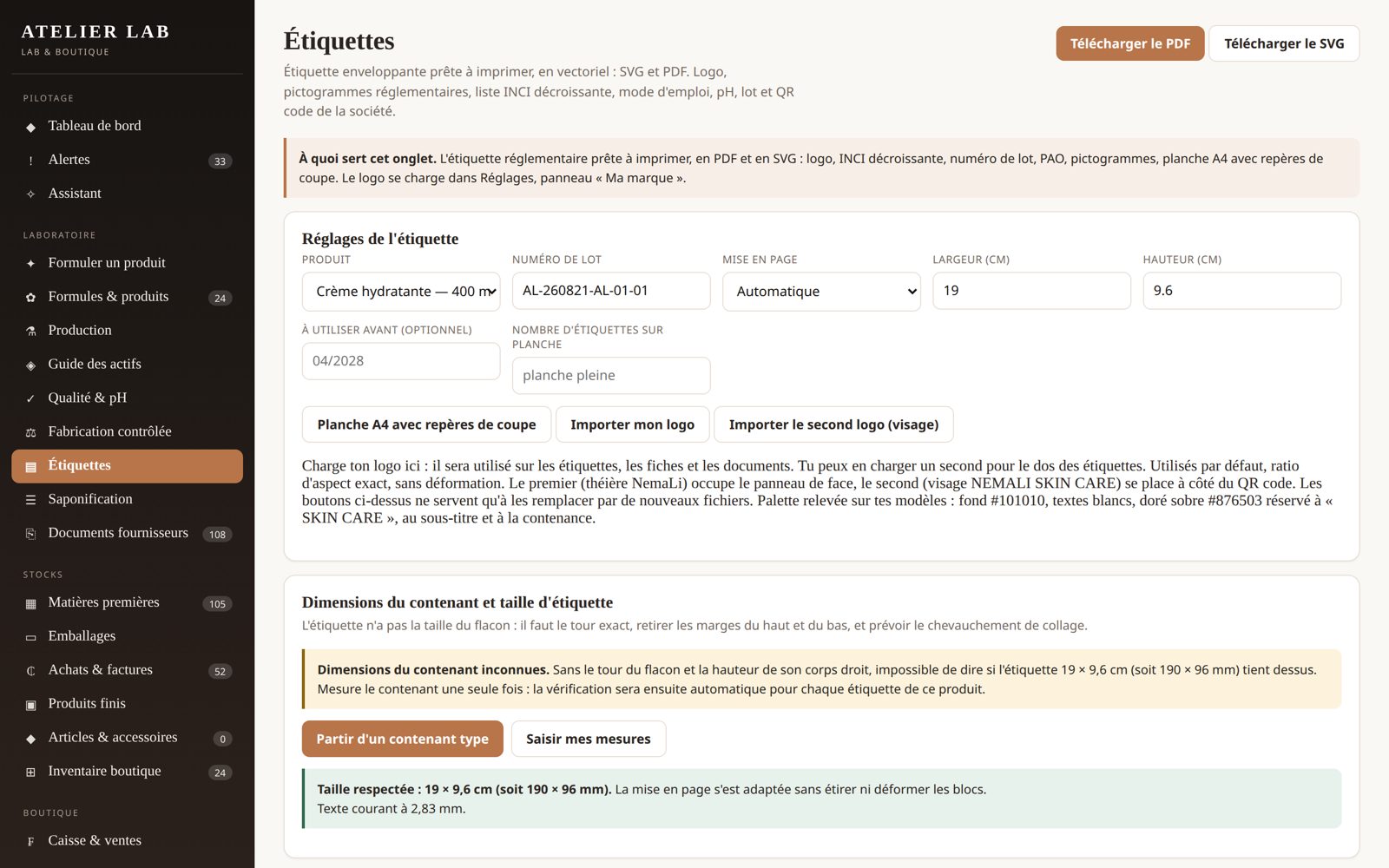The image size is (1389, 868).
Task: Open the Production sidebar entry
Action: click(127, 331)
